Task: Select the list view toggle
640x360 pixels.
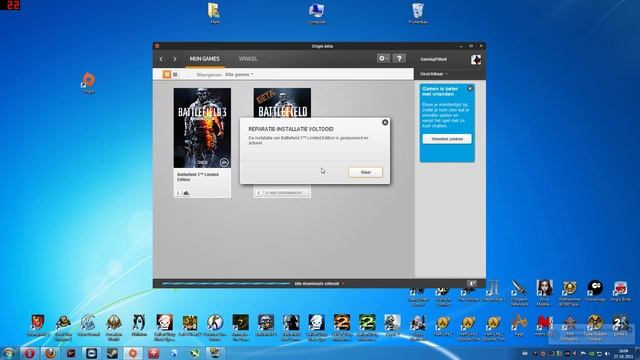Action: (x=175, y=74)
